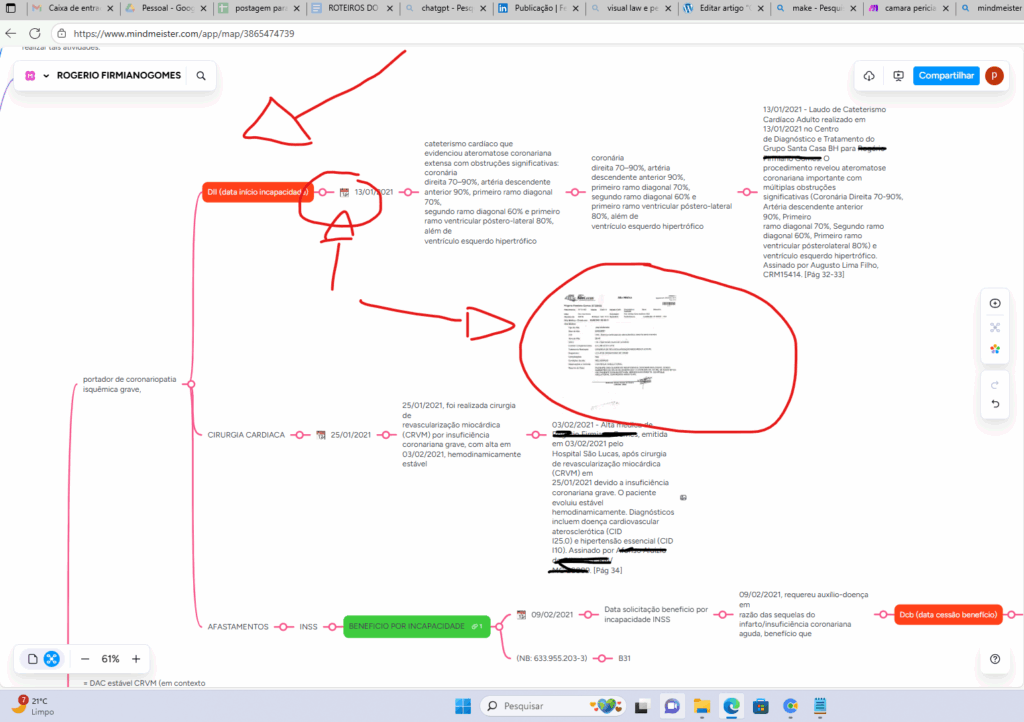Click the redo arrow
This screenshot has width=1024, height=722.
point(994,384)
